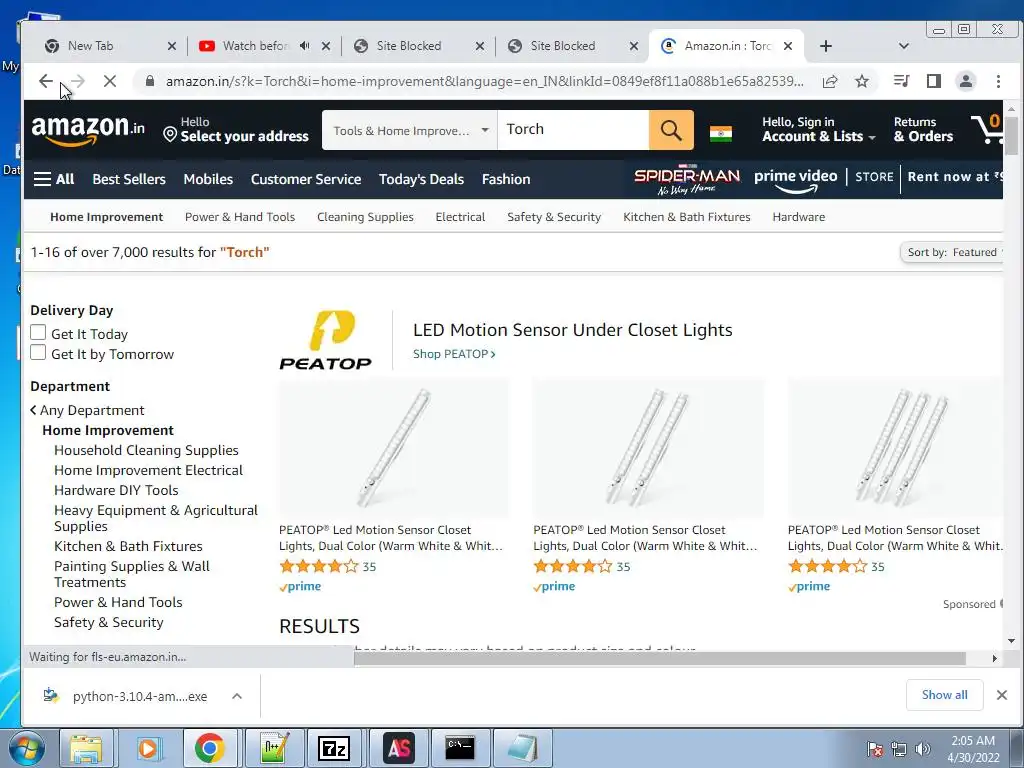Stop loading the page
This screenshot has width=1024, height=768.
click(x=110, y=81)
